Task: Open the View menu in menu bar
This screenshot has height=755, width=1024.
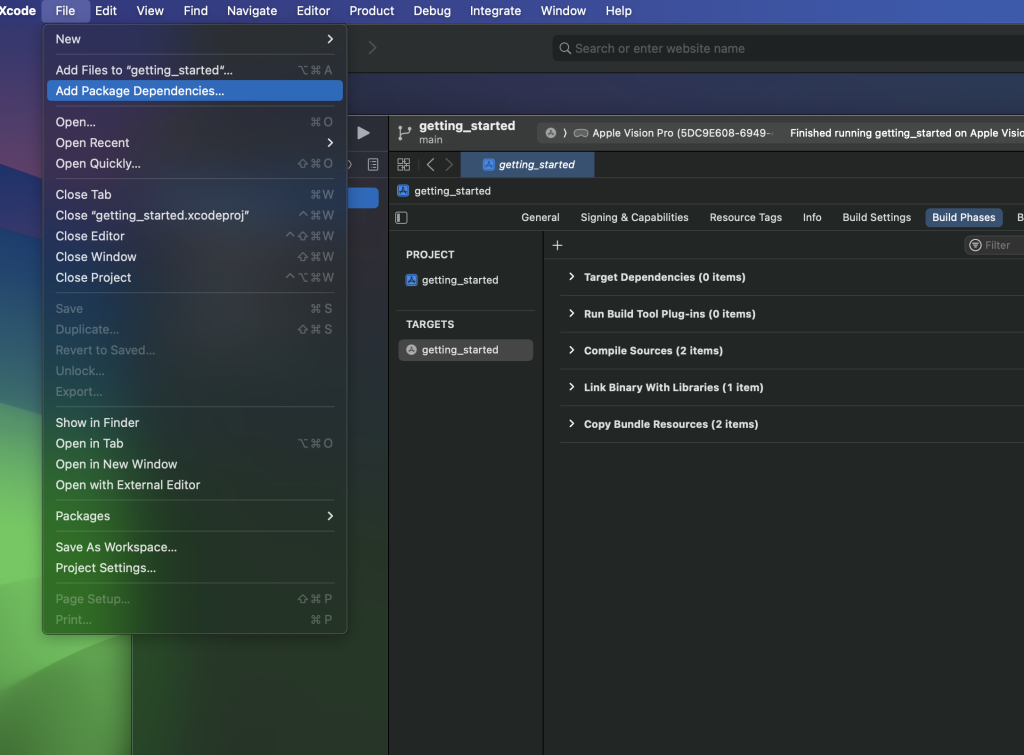Action: click(150, 11)
